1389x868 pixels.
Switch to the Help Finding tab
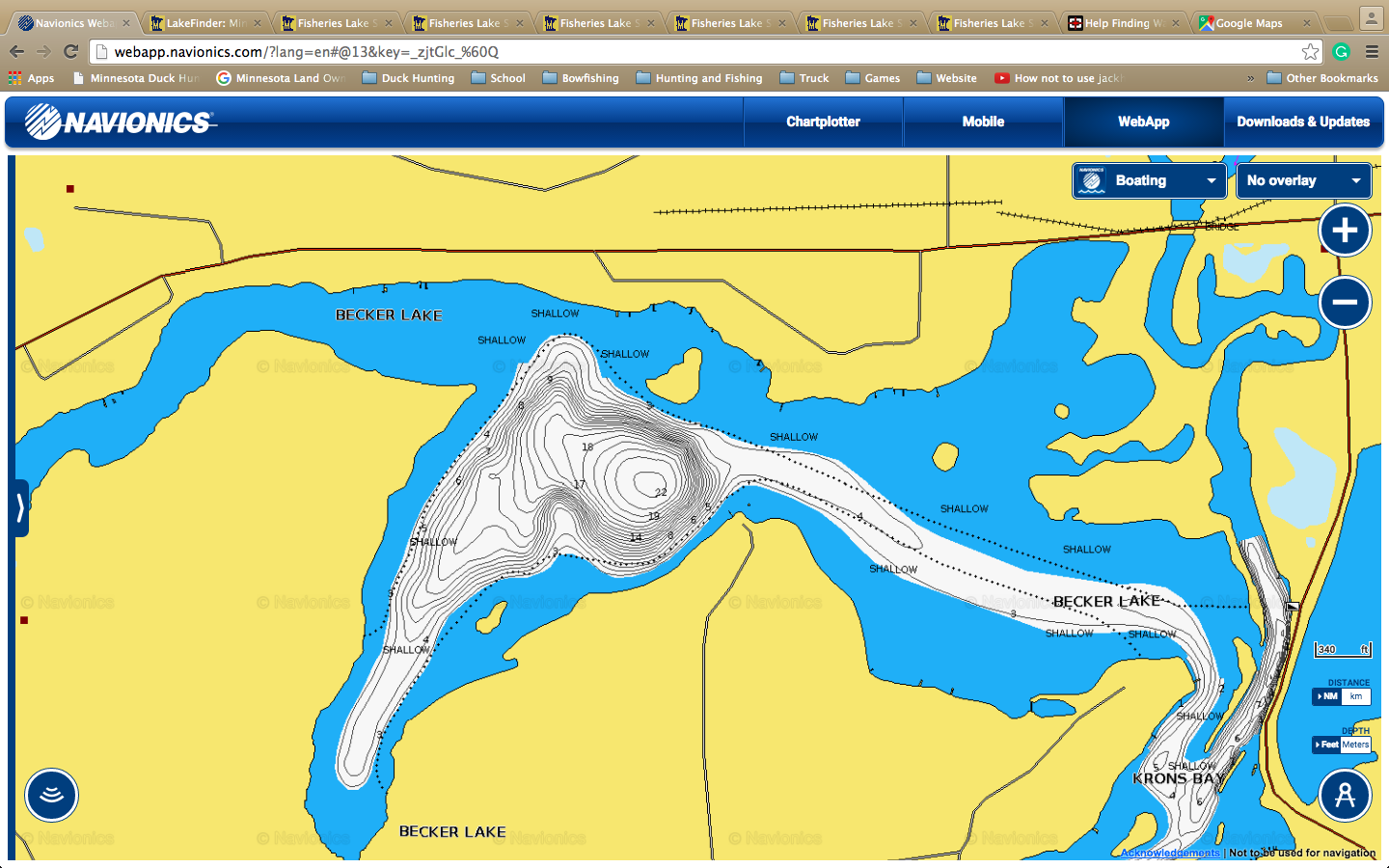pyautogui.click(x=1122, y=22)
